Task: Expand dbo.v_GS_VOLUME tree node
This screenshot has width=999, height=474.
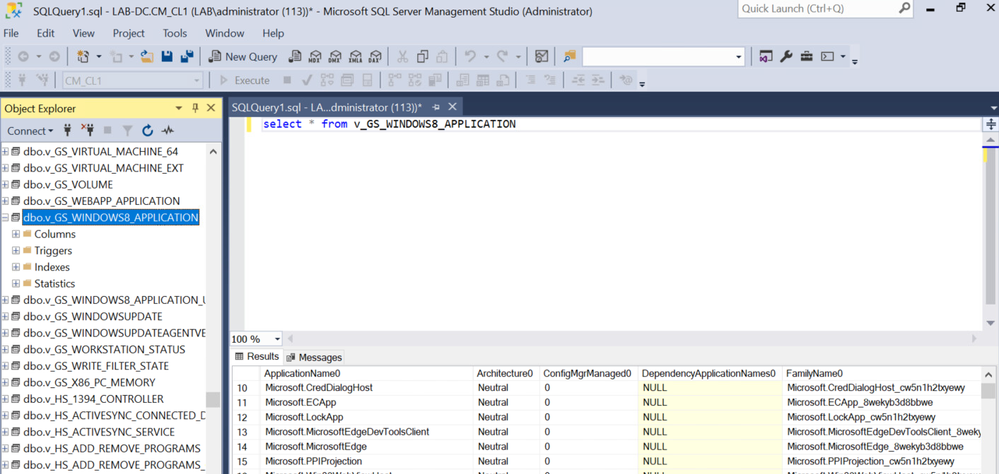Action: pos(5,184)
